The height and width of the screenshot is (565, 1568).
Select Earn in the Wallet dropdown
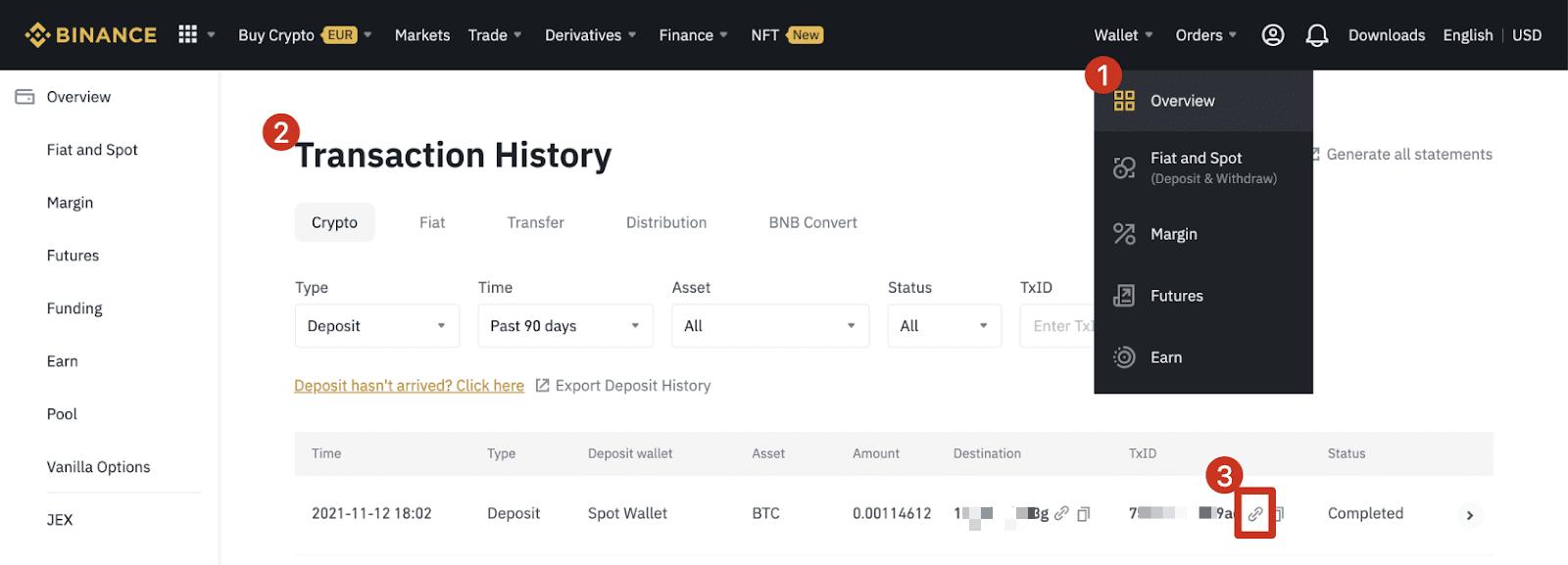(1203, 357)
